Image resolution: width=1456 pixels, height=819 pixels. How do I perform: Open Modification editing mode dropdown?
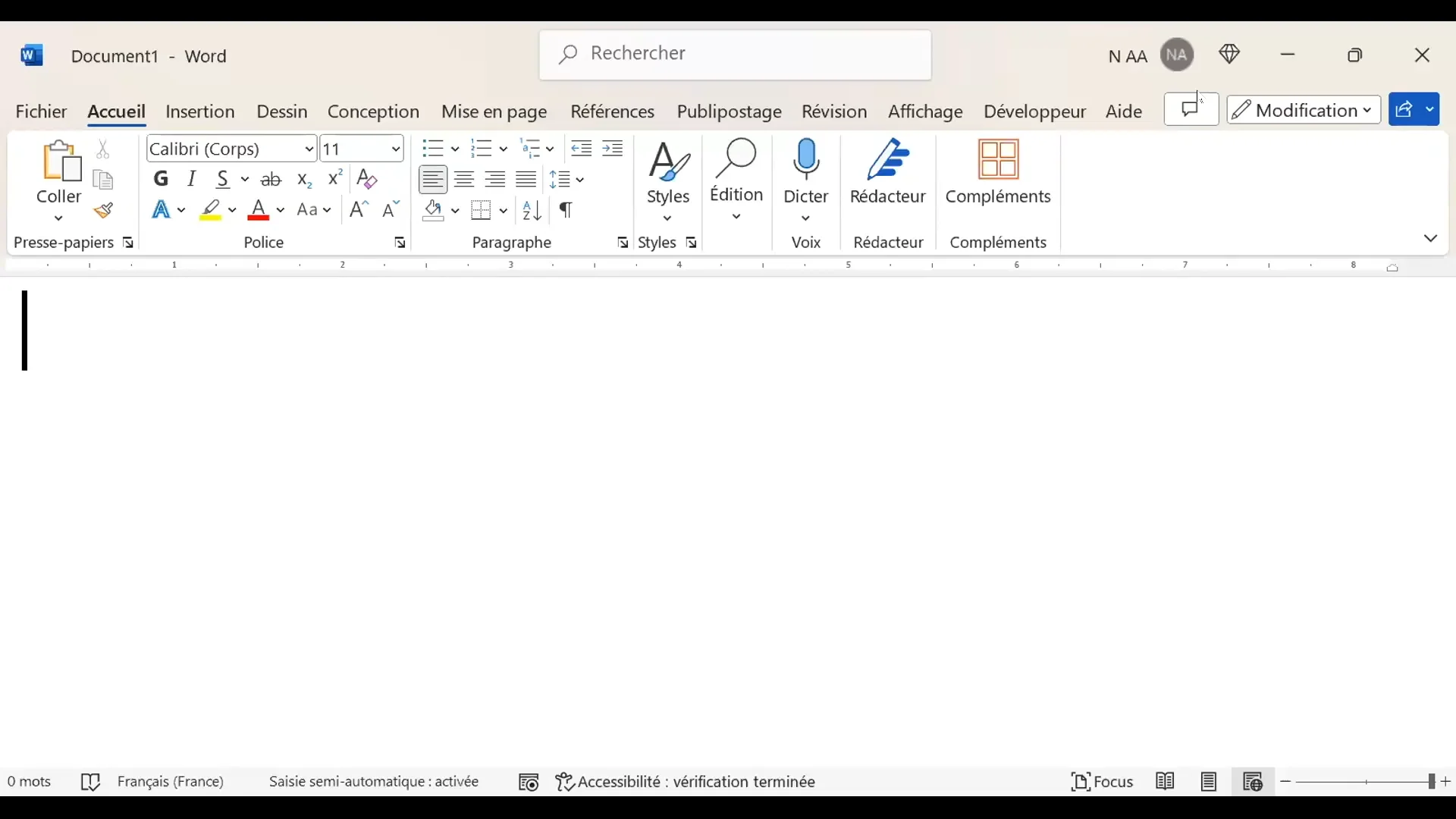tap(1305, 111)
